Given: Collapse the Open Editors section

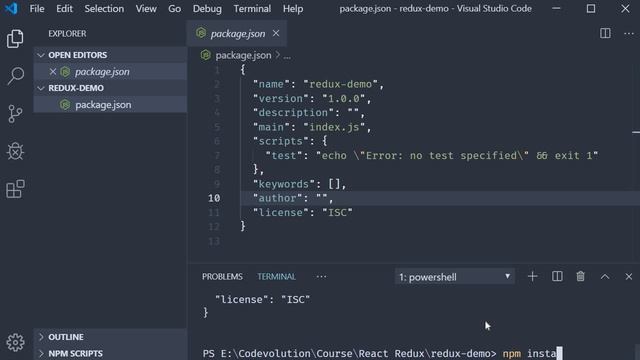Looking at the screenshot, I should 41,55.
